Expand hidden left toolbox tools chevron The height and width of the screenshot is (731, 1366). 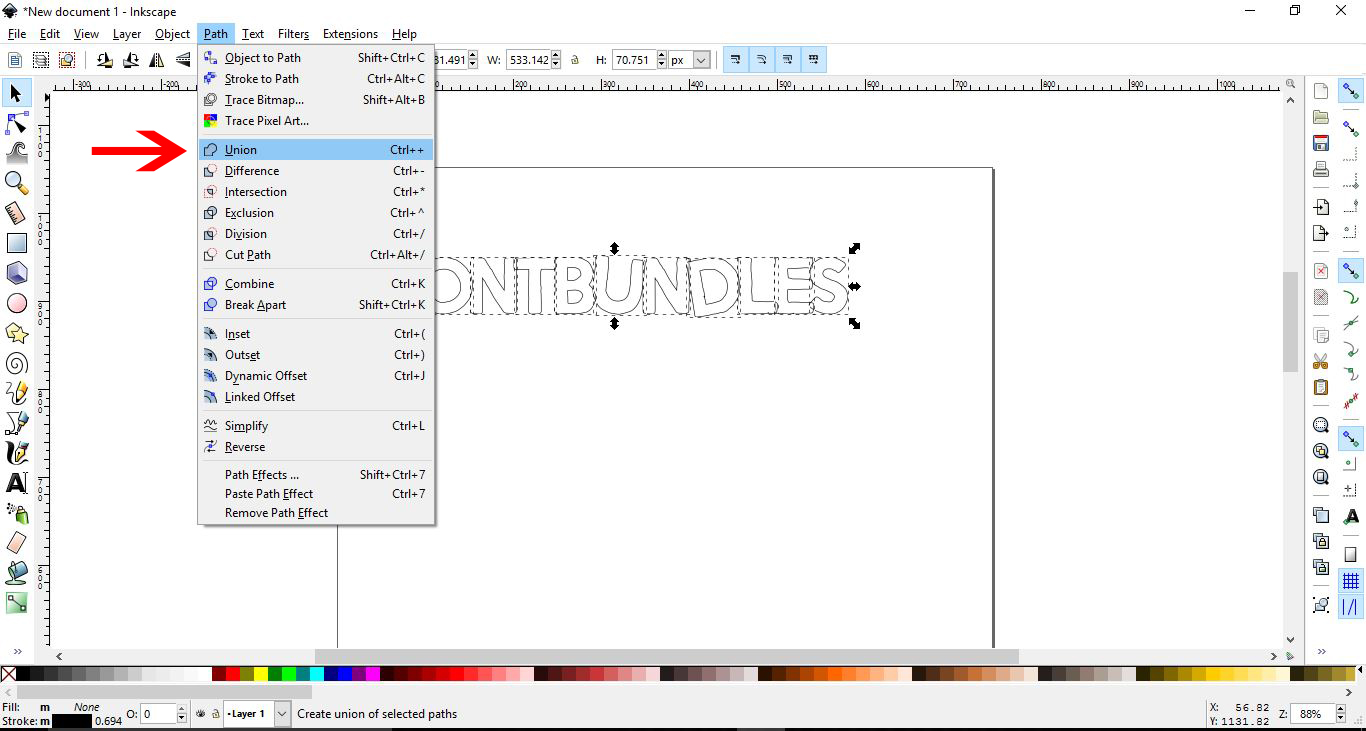pyautogui.click(x=16, y=651)
